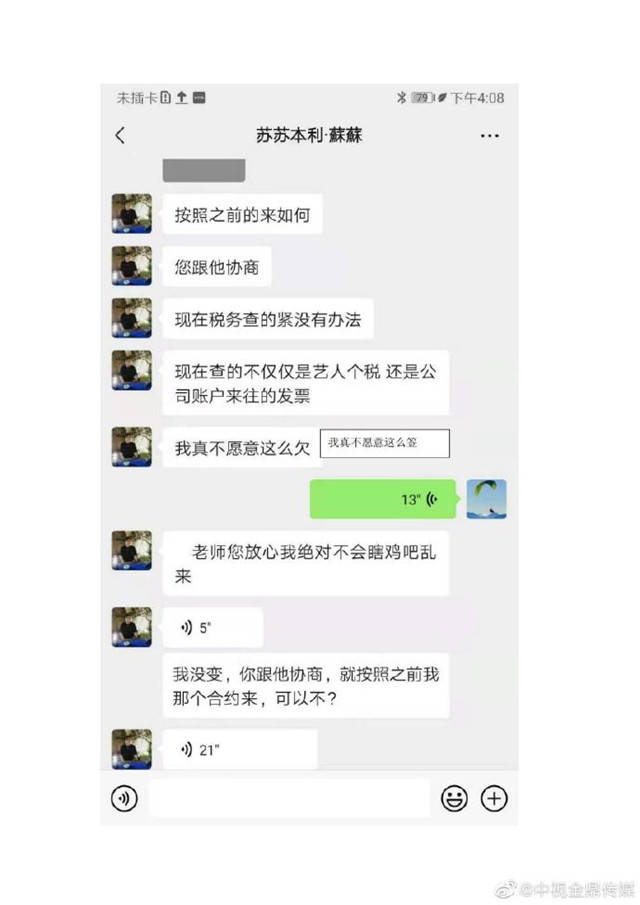This screenshot has width=640, height=905.
Task: Focus the message text input field
Action: (290, 799)
